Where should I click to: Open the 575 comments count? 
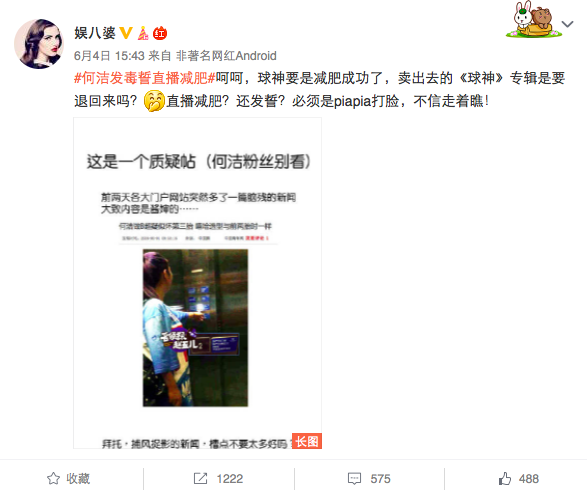coord(380,479)
